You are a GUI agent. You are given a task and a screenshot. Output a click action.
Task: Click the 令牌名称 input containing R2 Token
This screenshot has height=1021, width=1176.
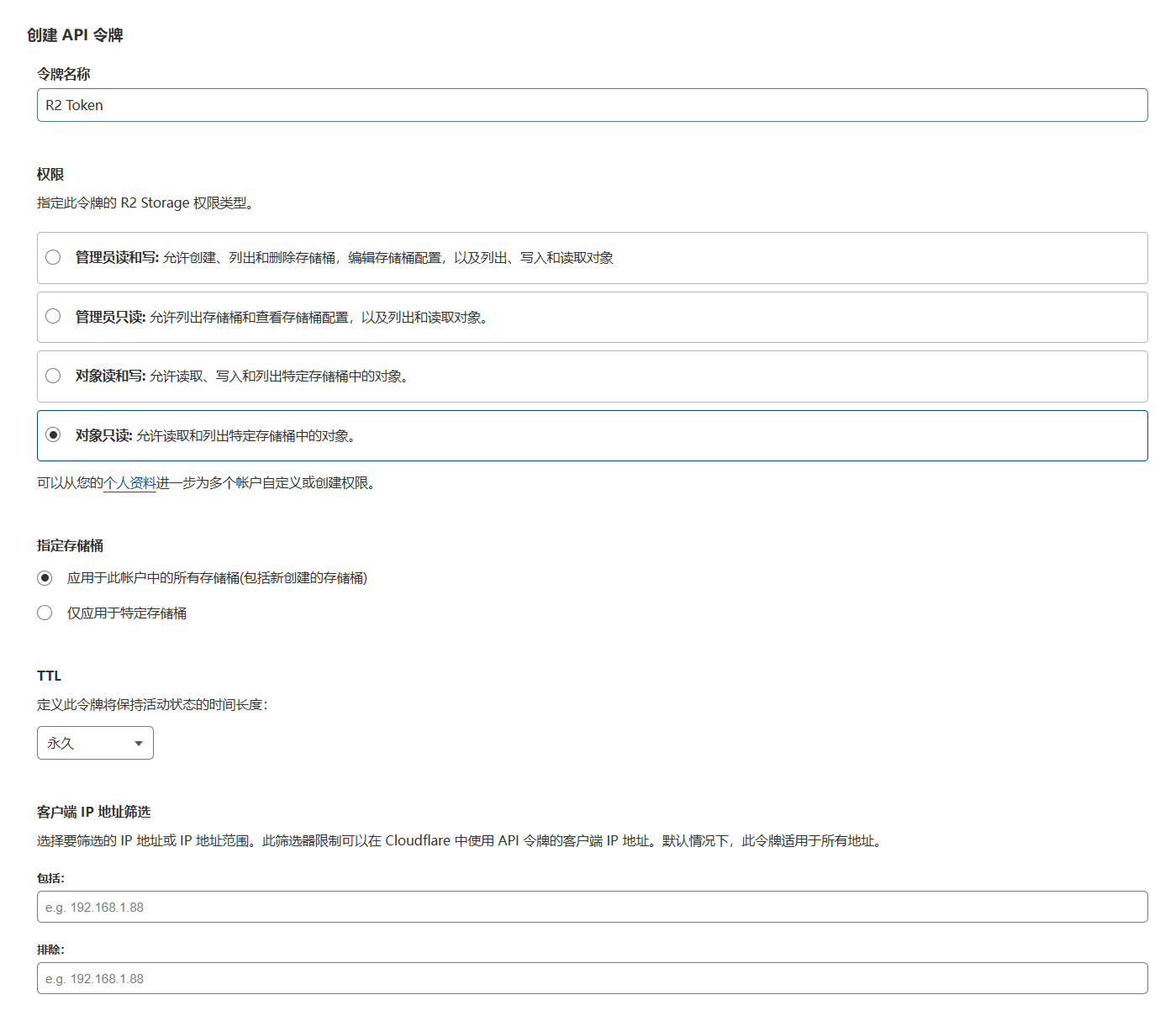pyautogui.click(x=592, y=105)
